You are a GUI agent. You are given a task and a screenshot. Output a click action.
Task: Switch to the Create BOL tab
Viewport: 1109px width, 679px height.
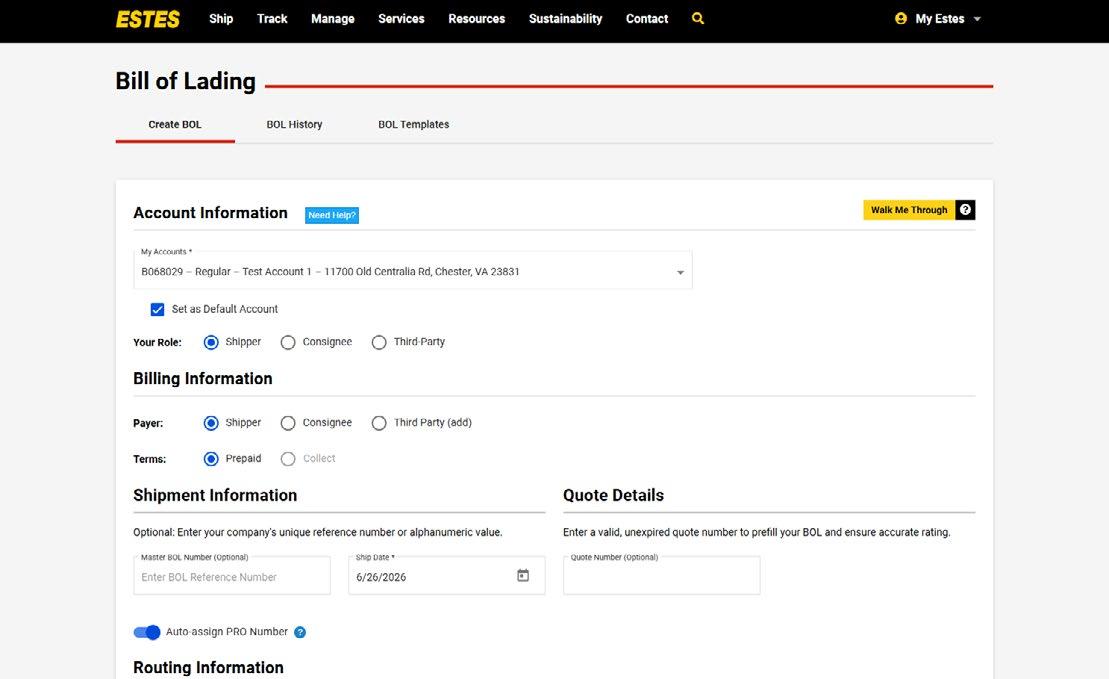click(175, 124)
